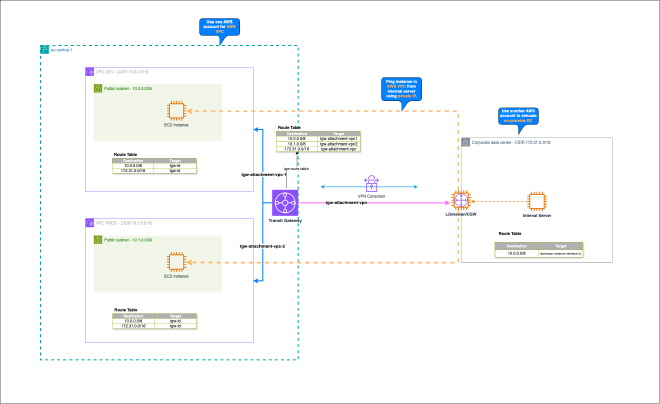This screenshot has width=660, height=404.
Task: Click Route Table heading in VPC DEV
Action: coord(125,155)
